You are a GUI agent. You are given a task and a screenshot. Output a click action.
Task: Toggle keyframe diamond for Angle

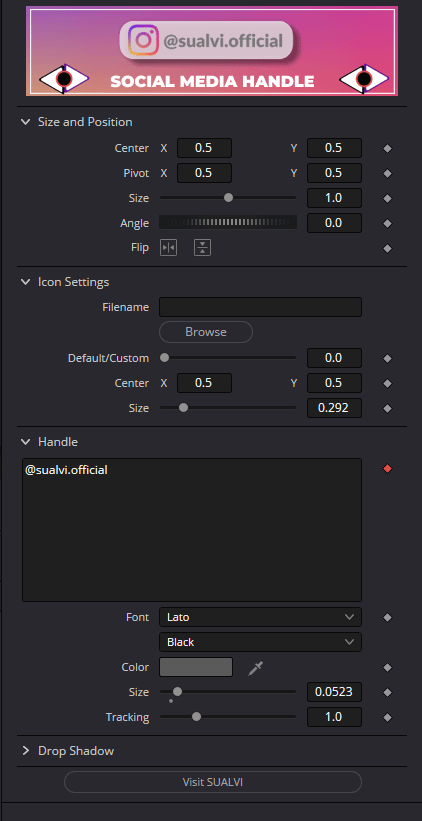tap(387, 224)
